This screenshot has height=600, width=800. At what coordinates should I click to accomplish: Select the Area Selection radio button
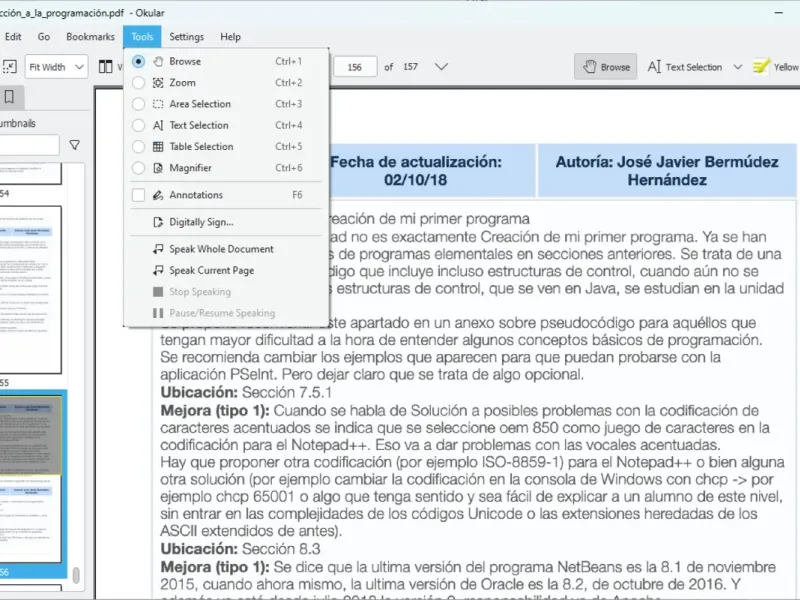(x=138, y=104)
